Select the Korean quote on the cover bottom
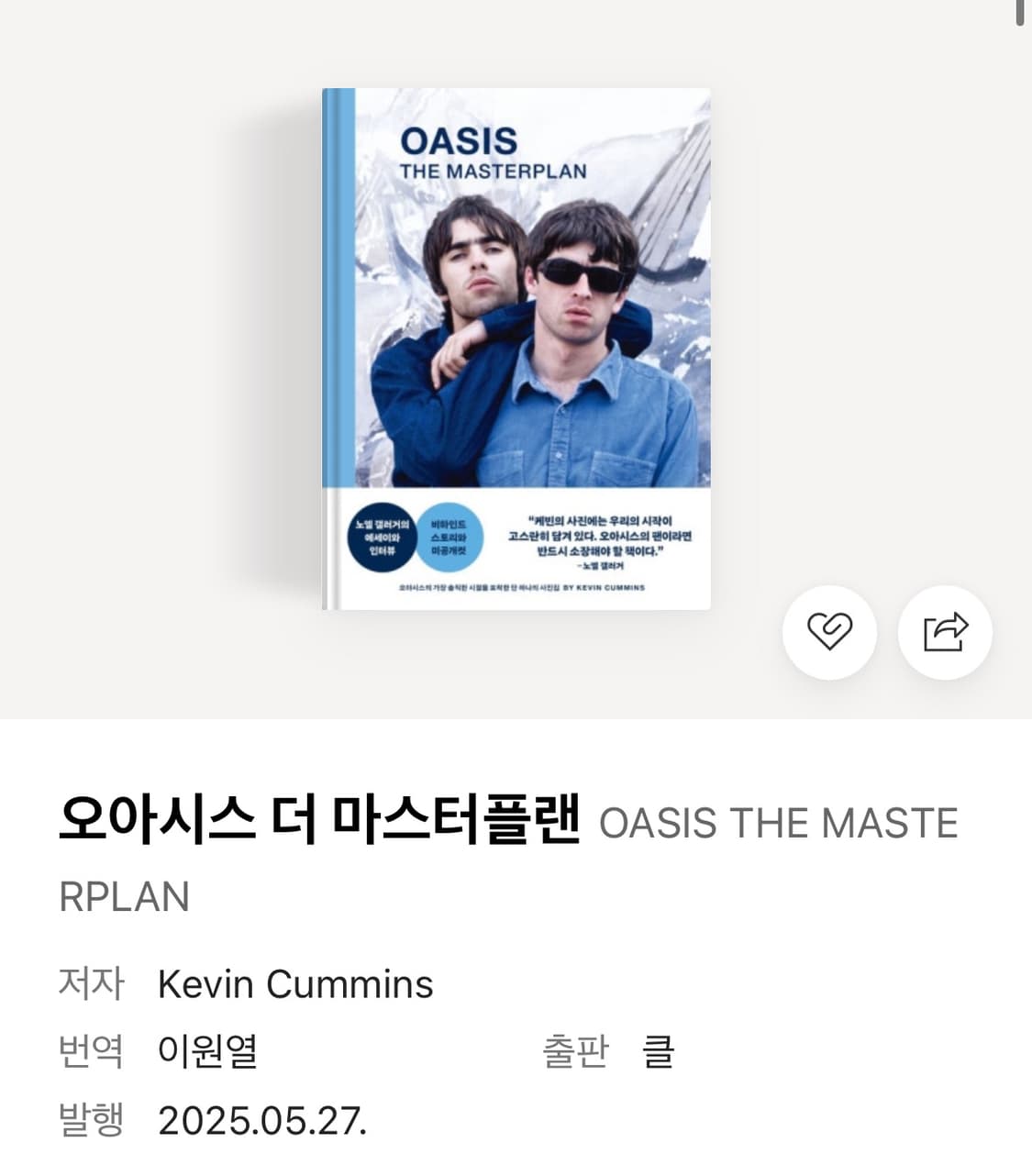The image size is (1032, 1176). point(600,542)
